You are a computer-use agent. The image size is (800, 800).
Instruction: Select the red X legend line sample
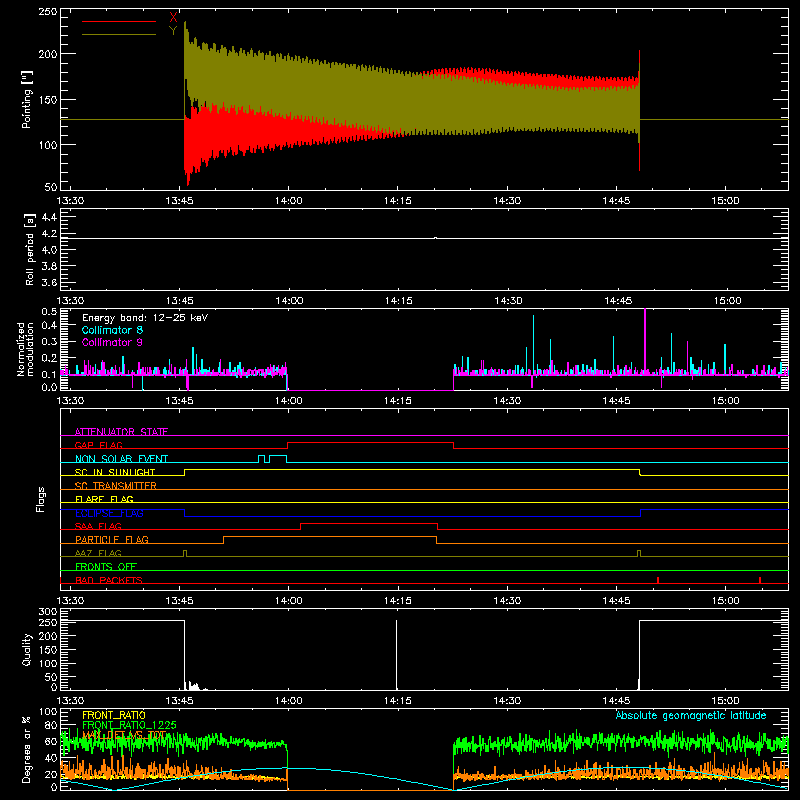tap(119, 21)
